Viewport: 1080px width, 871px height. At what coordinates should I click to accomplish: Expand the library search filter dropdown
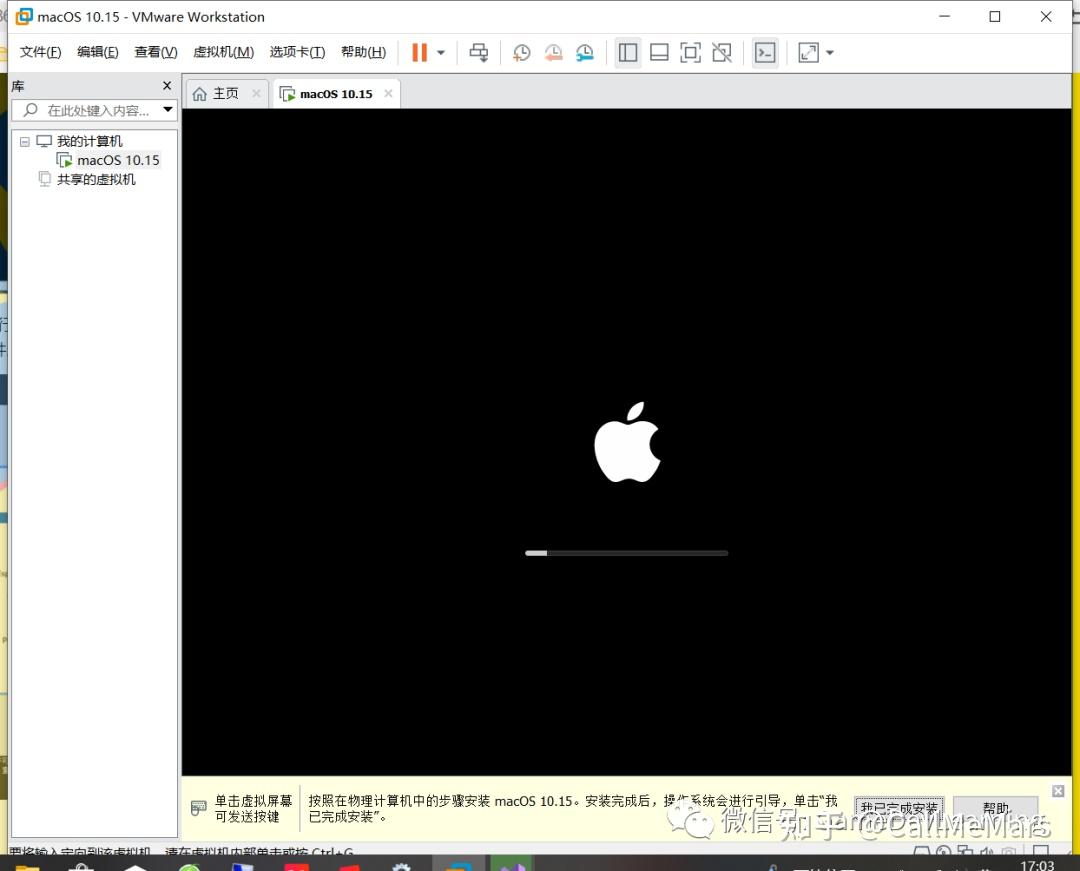[x=168, y=109]
